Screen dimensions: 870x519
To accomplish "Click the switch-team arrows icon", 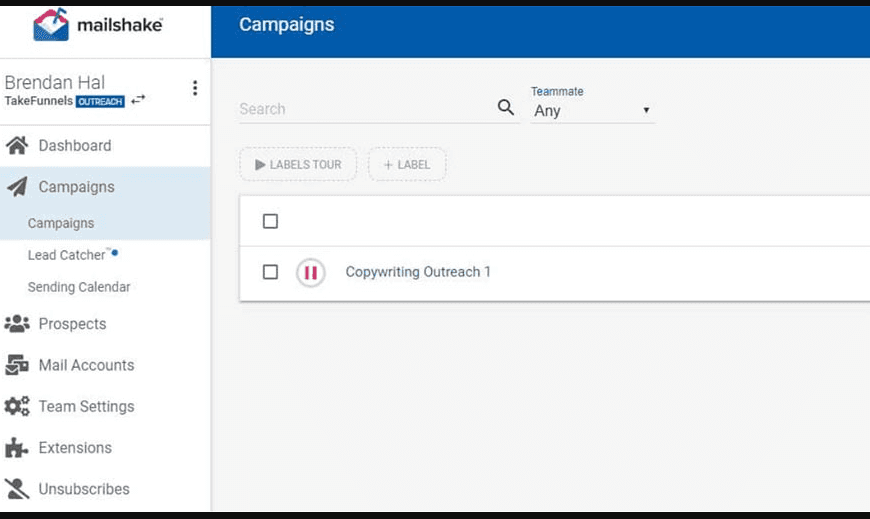I will (138, 99).
